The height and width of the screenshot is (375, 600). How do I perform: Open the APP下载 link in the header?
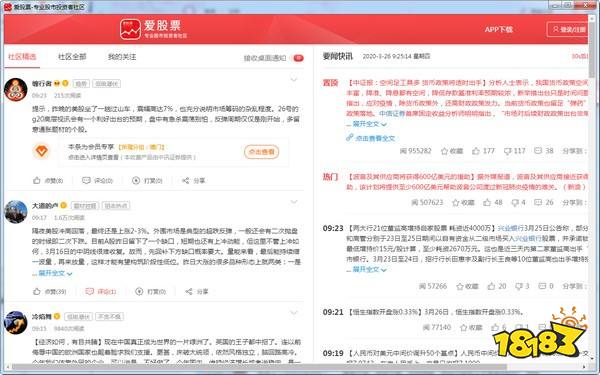coord(498,29)
